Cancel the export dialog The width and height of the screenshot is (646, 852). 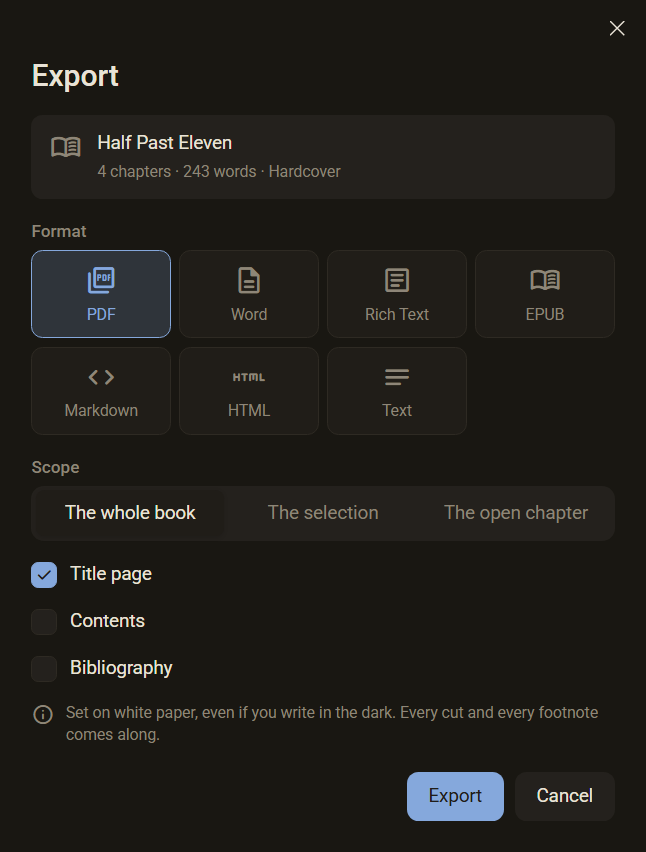pyautogui.click(x=565, y=796)
